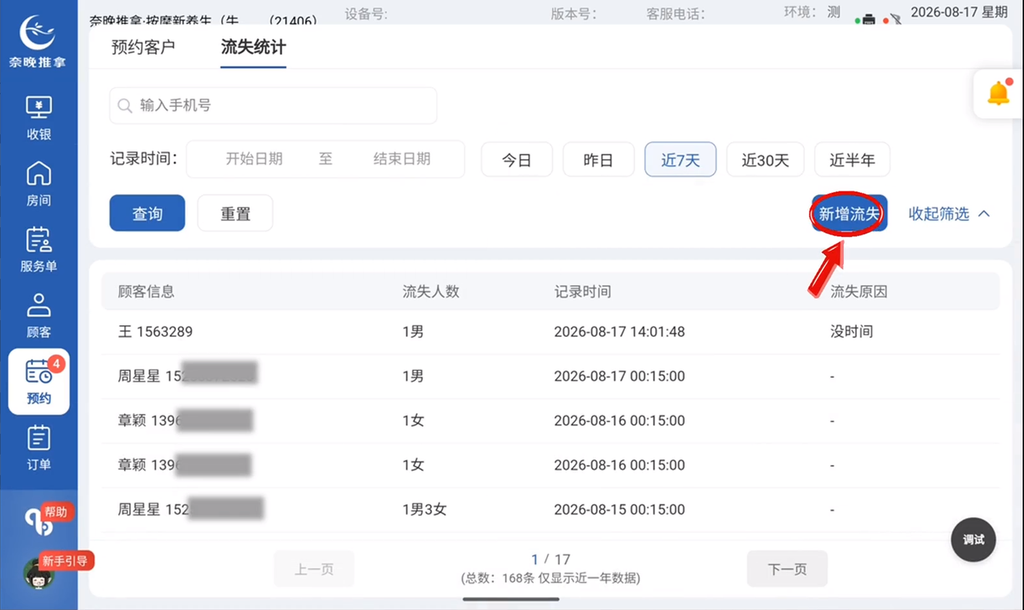Click the network status icon in top bar
The width and height of the screenshot is (1024, 610).
pos(895,20)
